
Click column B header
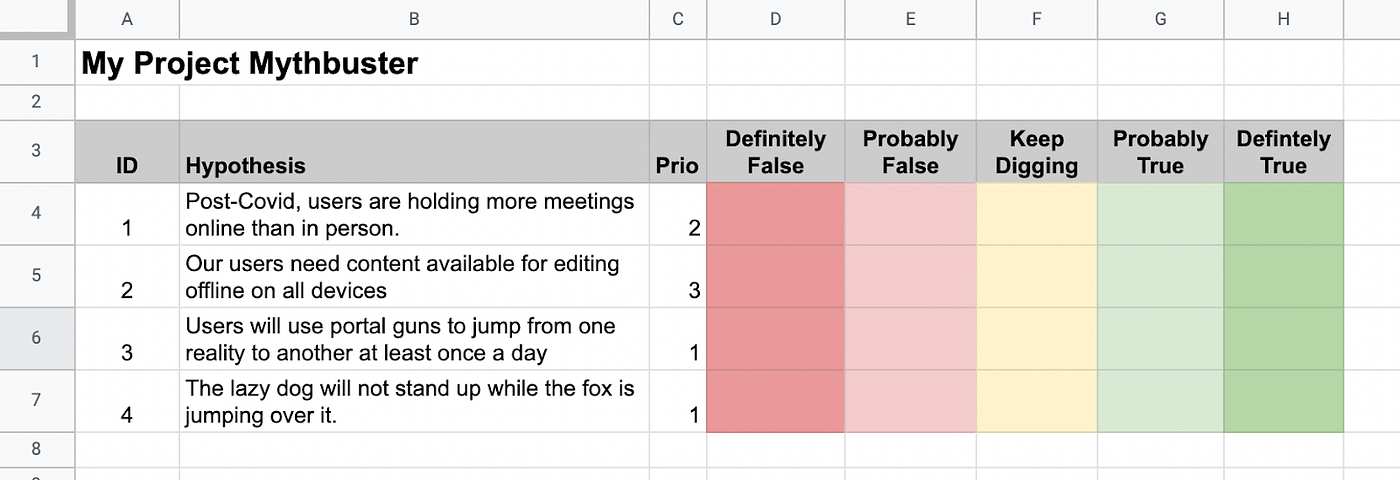click(x=414, y=19)
